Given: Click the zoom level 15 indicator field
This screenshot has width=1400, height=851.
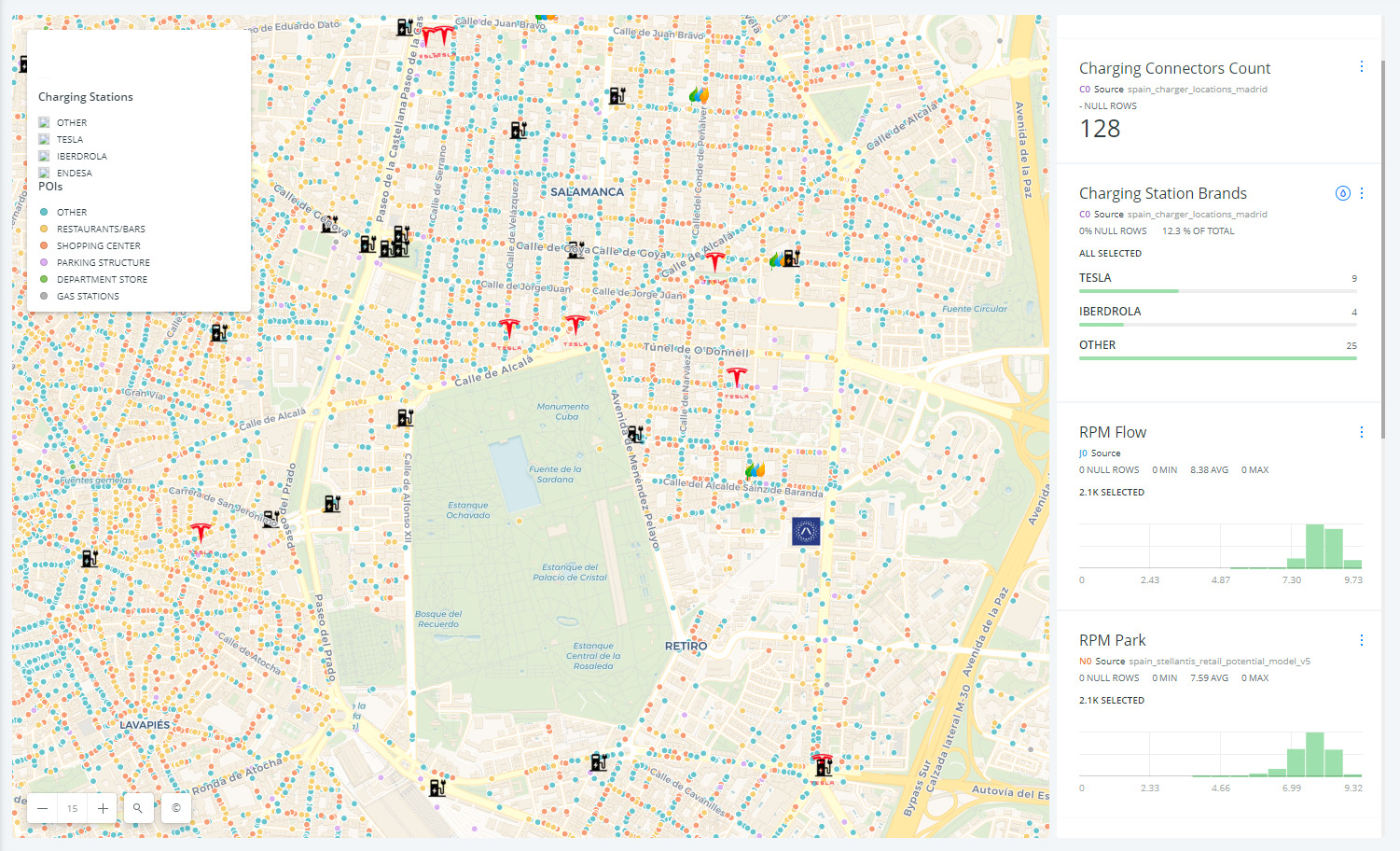Looking at the screenshot, I should [x=72, y=808].
